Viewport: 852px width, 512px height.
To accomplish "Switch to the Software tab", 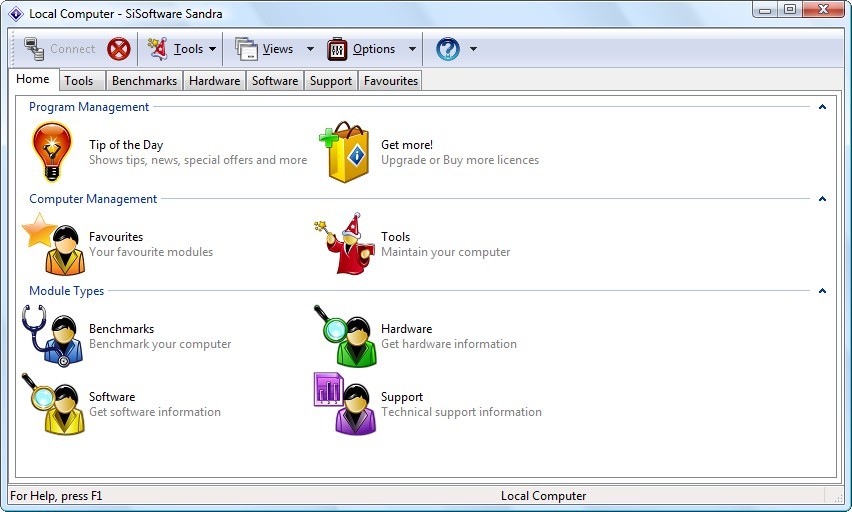I will click(275, 80).
